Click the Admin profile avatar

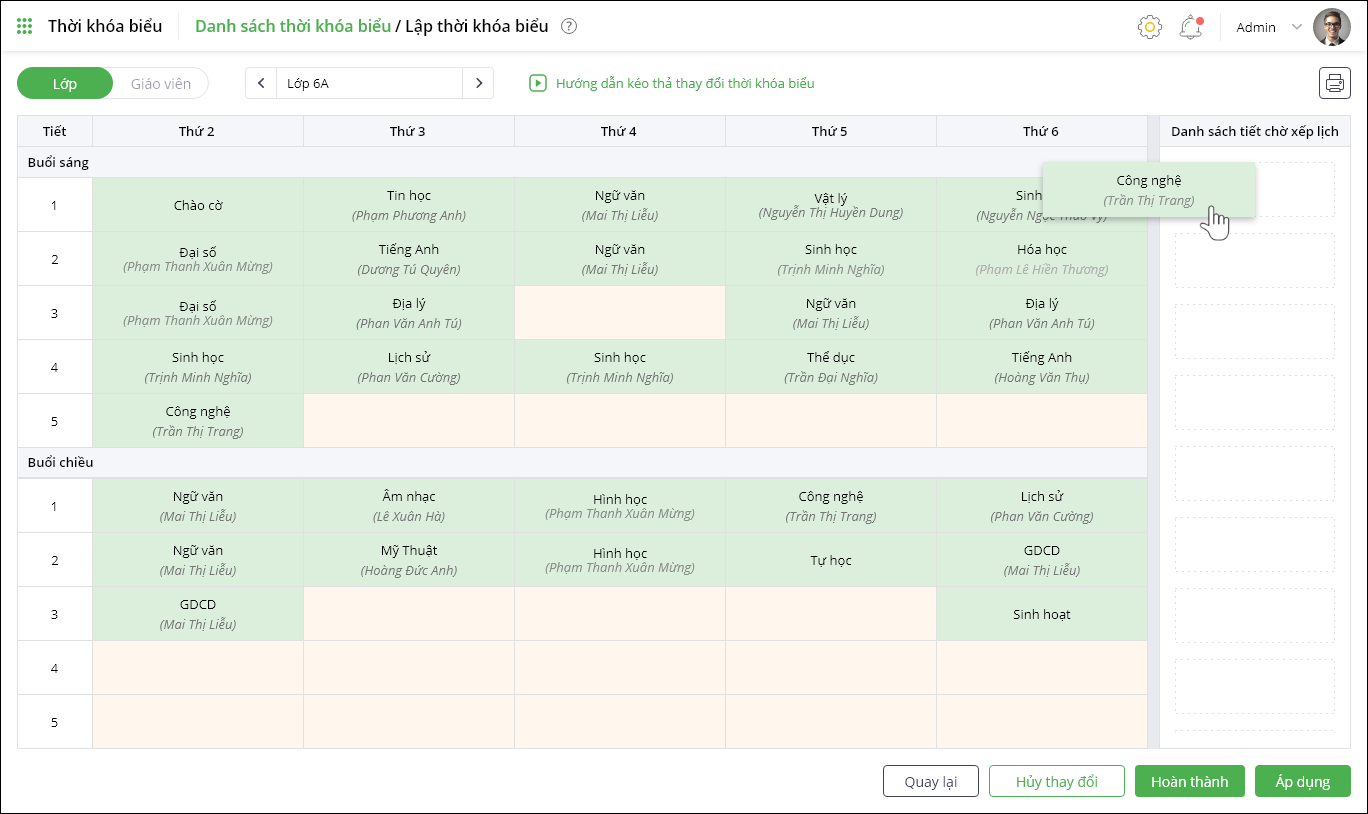point(1331,27)
